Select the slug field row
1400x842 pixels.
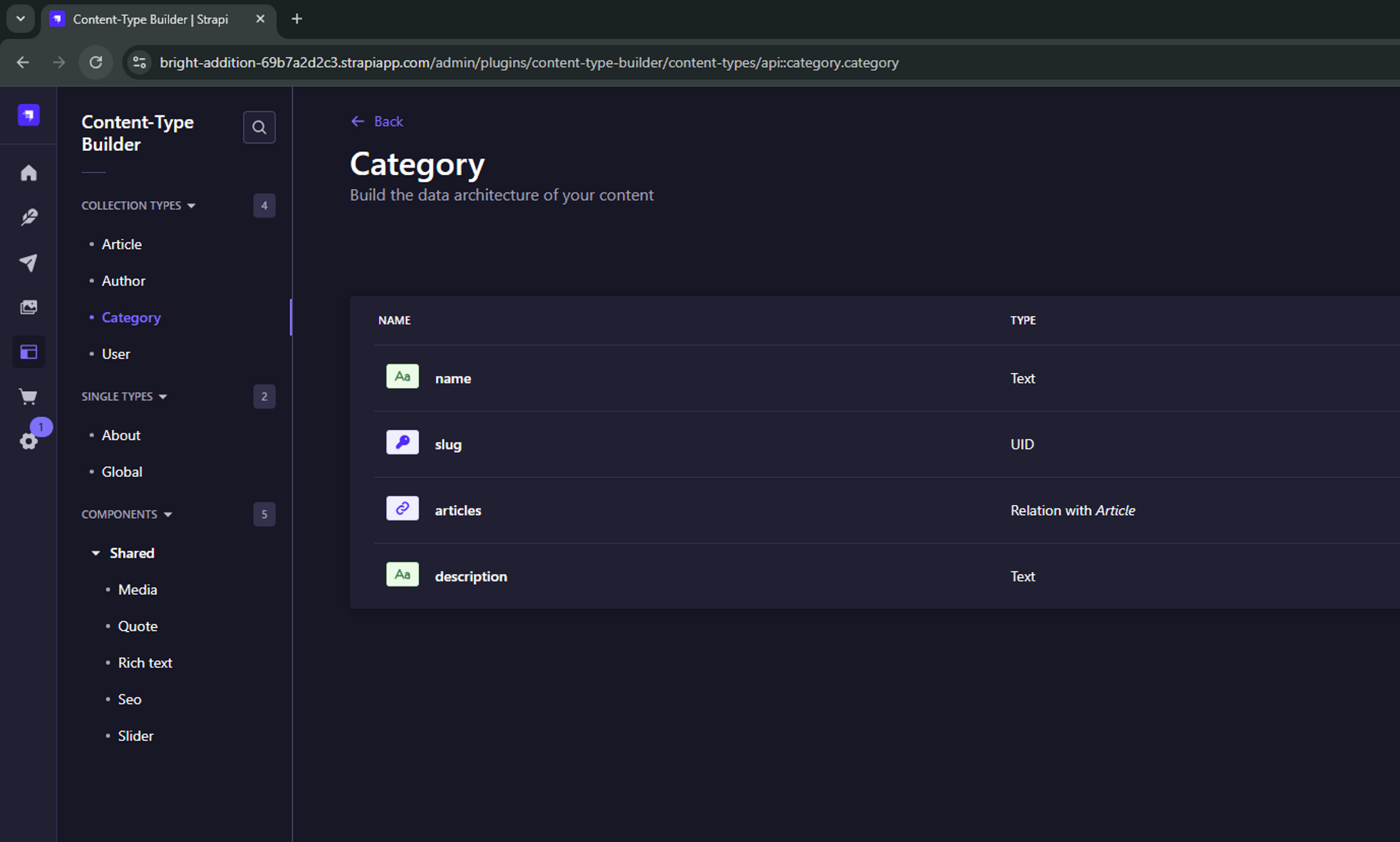[887, 444]
